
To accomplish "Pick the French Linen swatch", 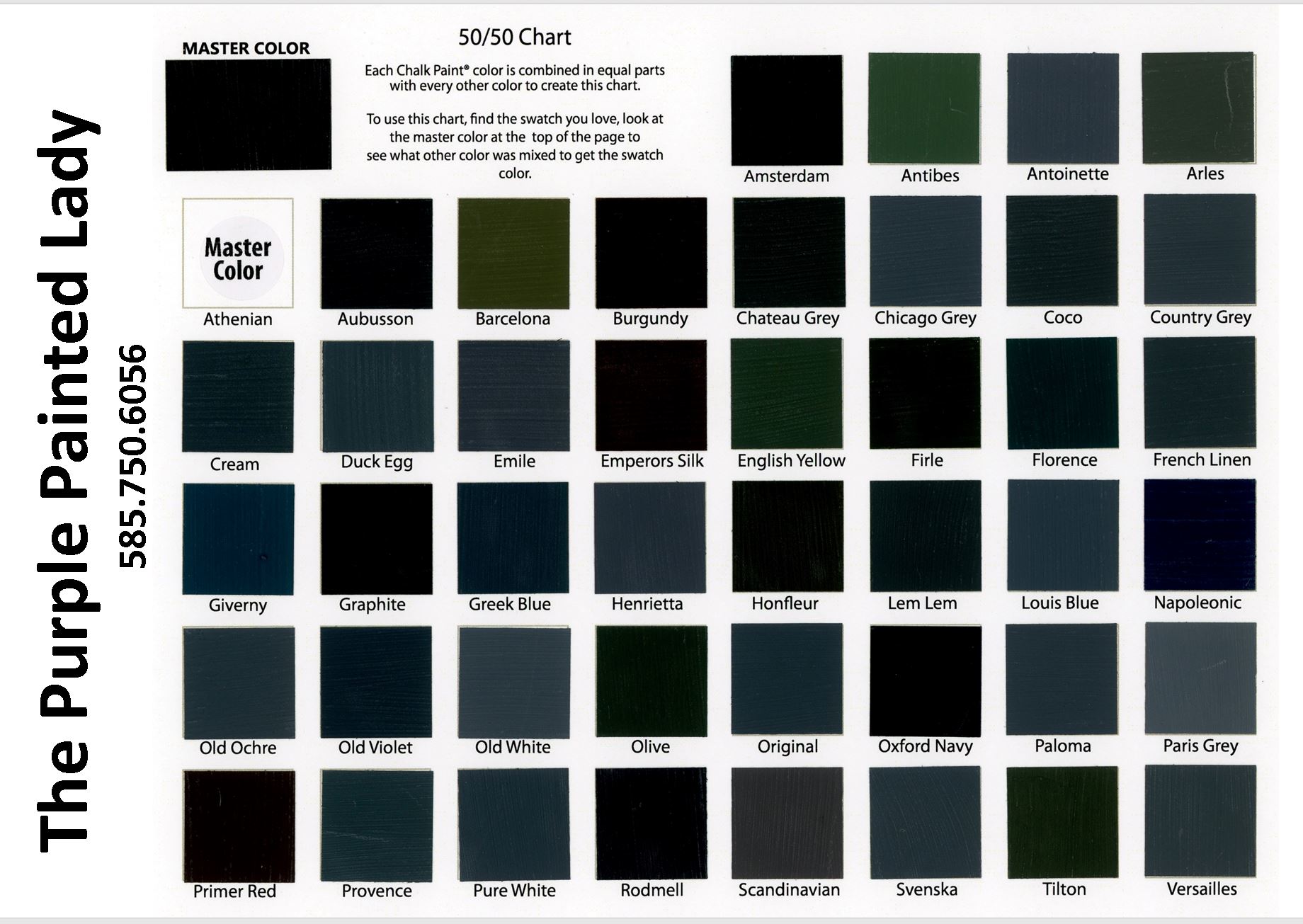I will (x=1200, y=392).
